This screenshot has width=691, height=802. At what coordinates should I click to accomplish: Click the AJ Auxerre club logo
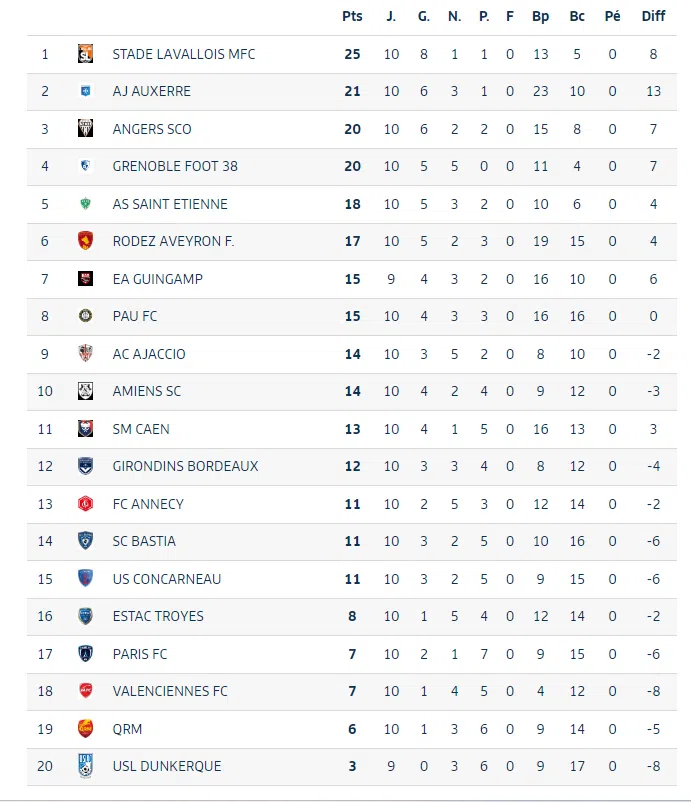[86, 91]
